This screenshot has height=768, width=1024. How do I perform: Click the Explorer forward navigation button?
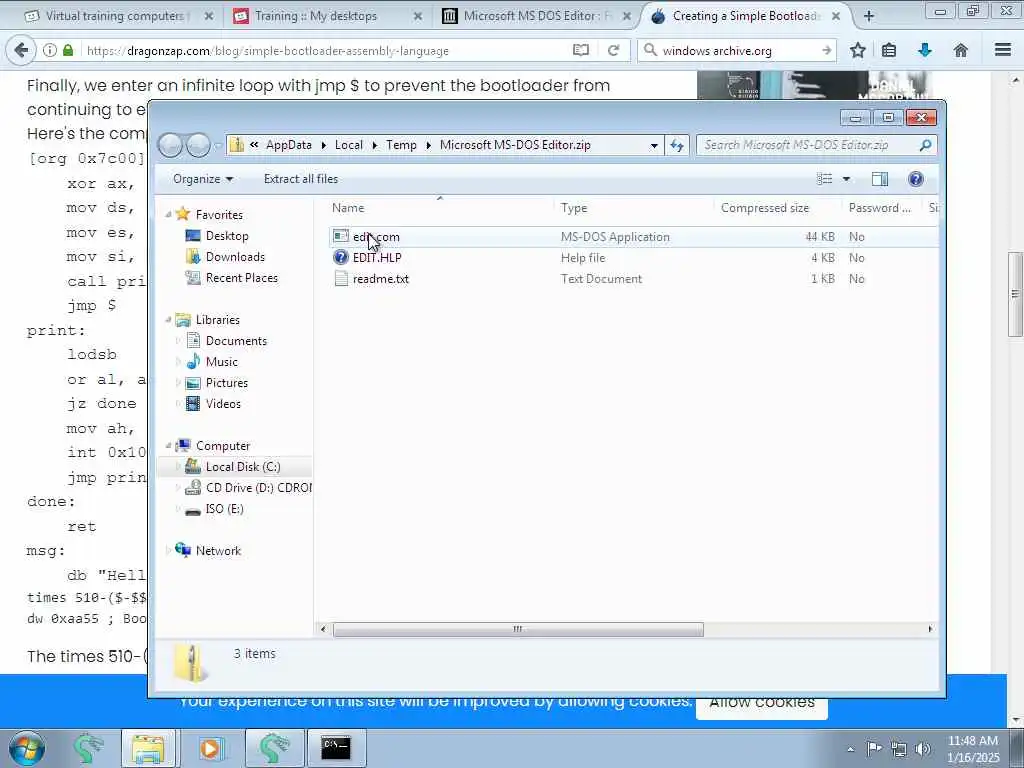click(x=198, y=145)
